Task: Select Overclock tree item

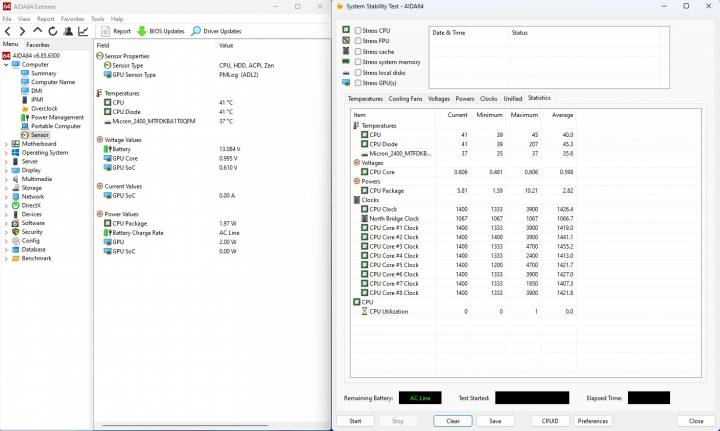Action: (44, 109)
